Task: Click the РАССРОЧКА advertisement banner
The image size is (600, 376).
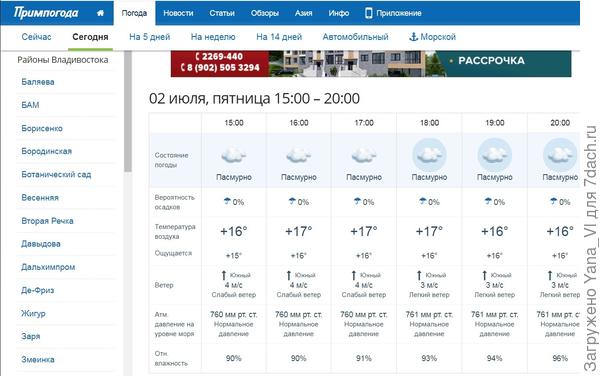Action: point(371,63)
